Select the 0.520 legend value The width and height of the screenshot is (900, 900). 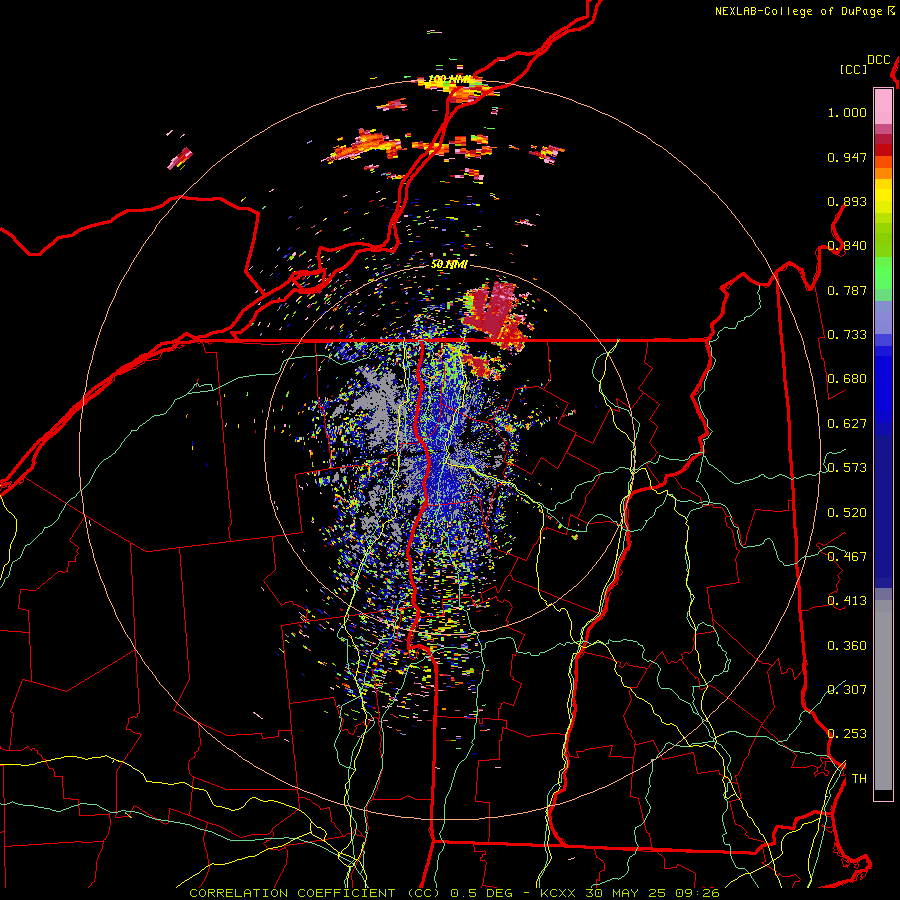pyautogui.click(x=847, y=513)
